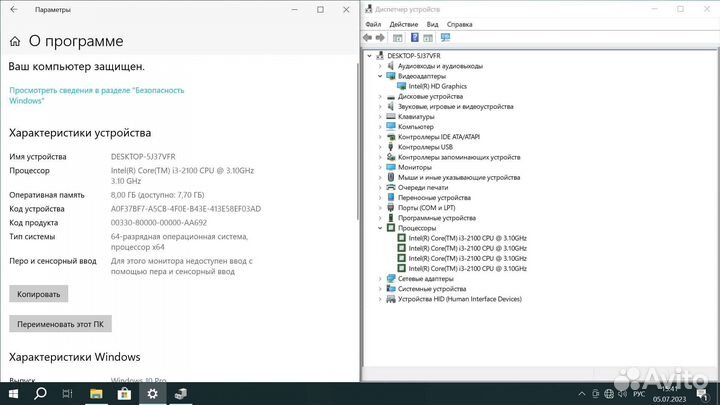Open taskbar Search magnifier
Viewport: 720px width, 405px height.
coord(40,394)
